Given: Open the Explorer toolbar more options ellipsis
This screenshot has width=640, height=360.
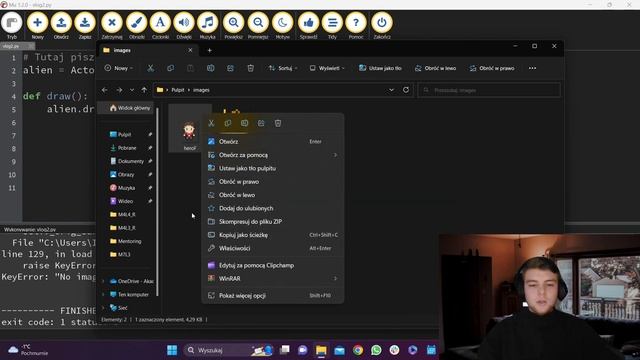Looking at the screenshot, I should 532,68.
